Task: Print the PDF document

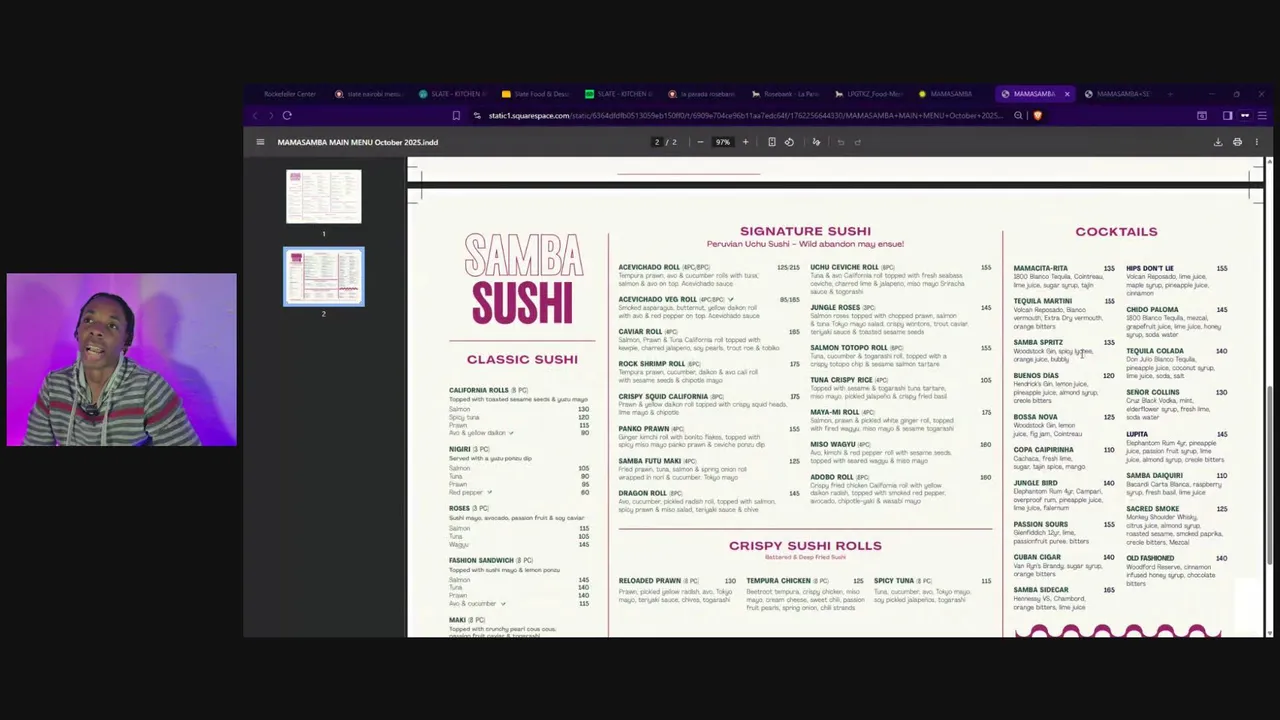Action: point(1237,142)
